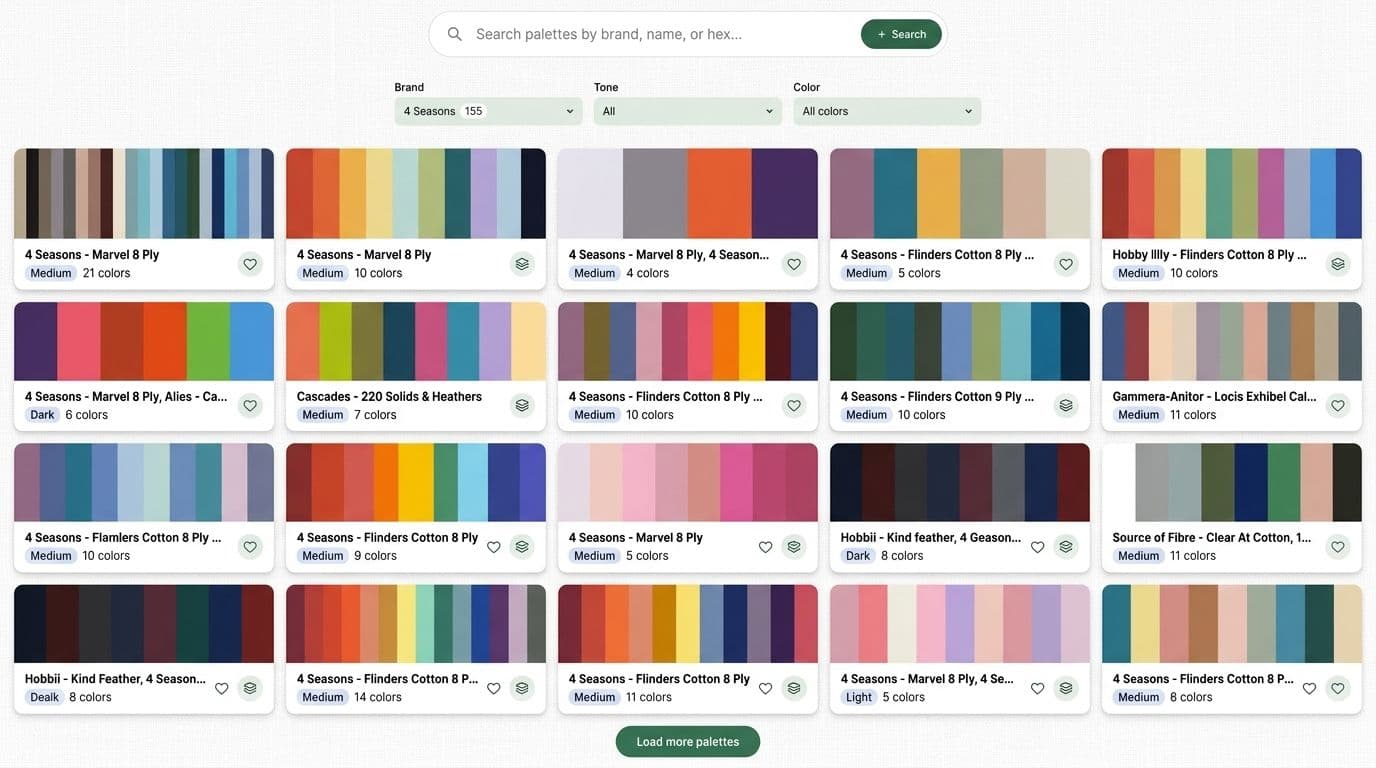Viewport: 1376px width, 768px height.
Task: Click heart icon on Hobbii Kind Feather Dealk card
Action: pyautogui.click(x=221, y=688)
